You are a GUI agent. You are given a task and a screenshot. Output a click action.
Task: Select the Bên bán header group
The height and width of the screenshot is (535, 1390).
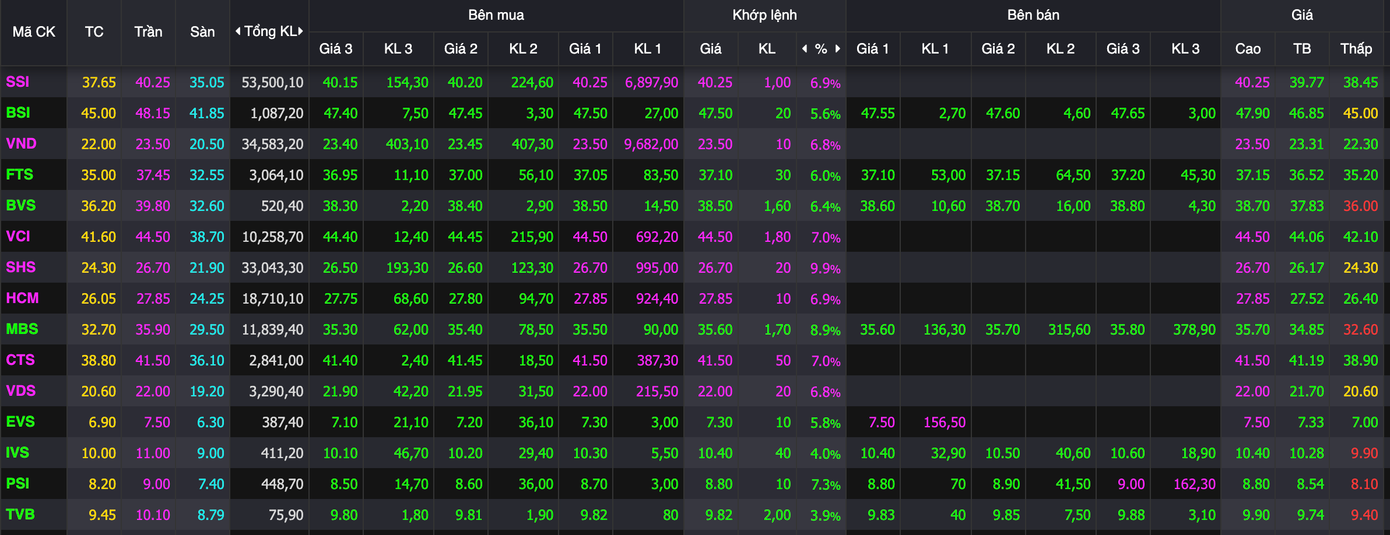1033,15
